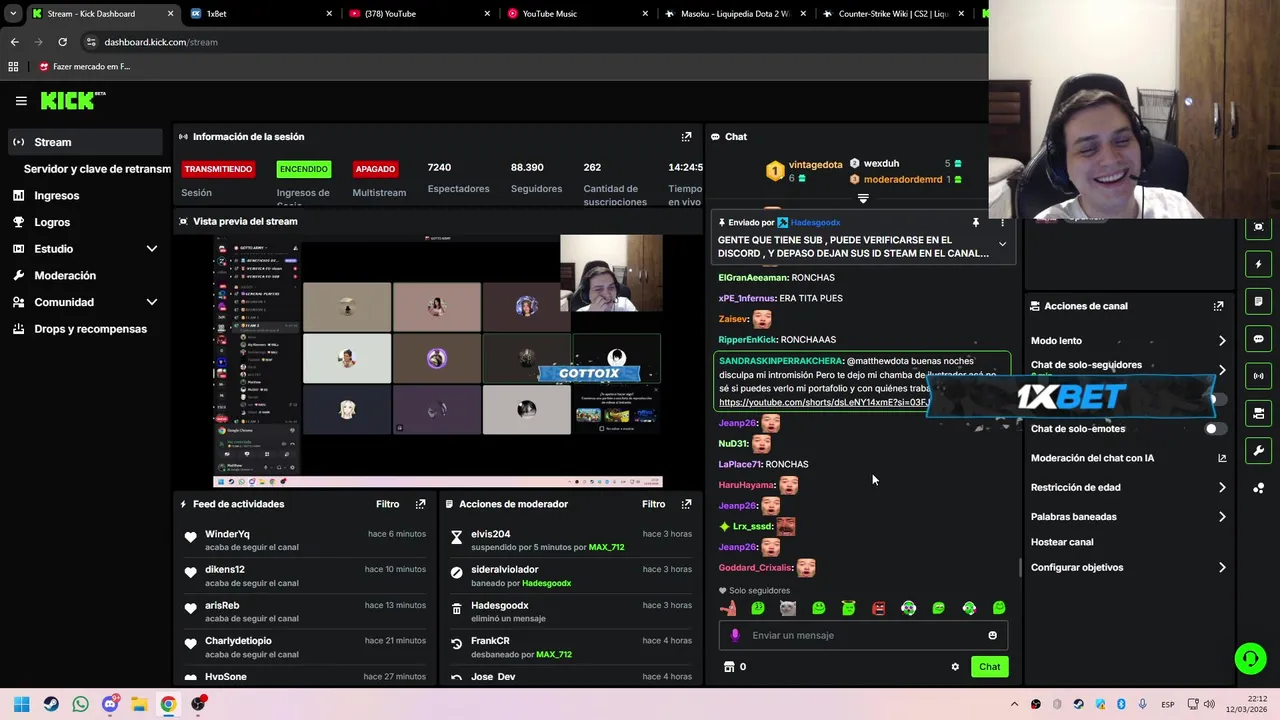The height and width of the screenshot is (720, 1280).
Task: Click the screenshot frame icon in right sidebar
Action: coord(1258,227)
